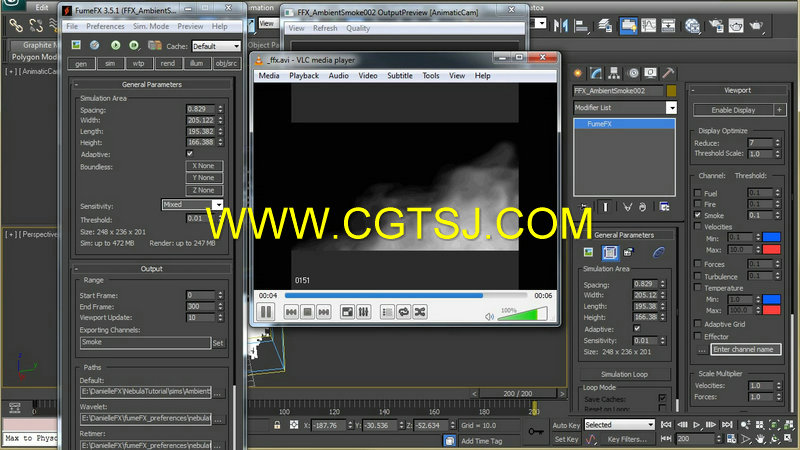800x450 pixels.
Task: Open 3ds Max Hierarchy panel icon
Action: coord(614,73)
